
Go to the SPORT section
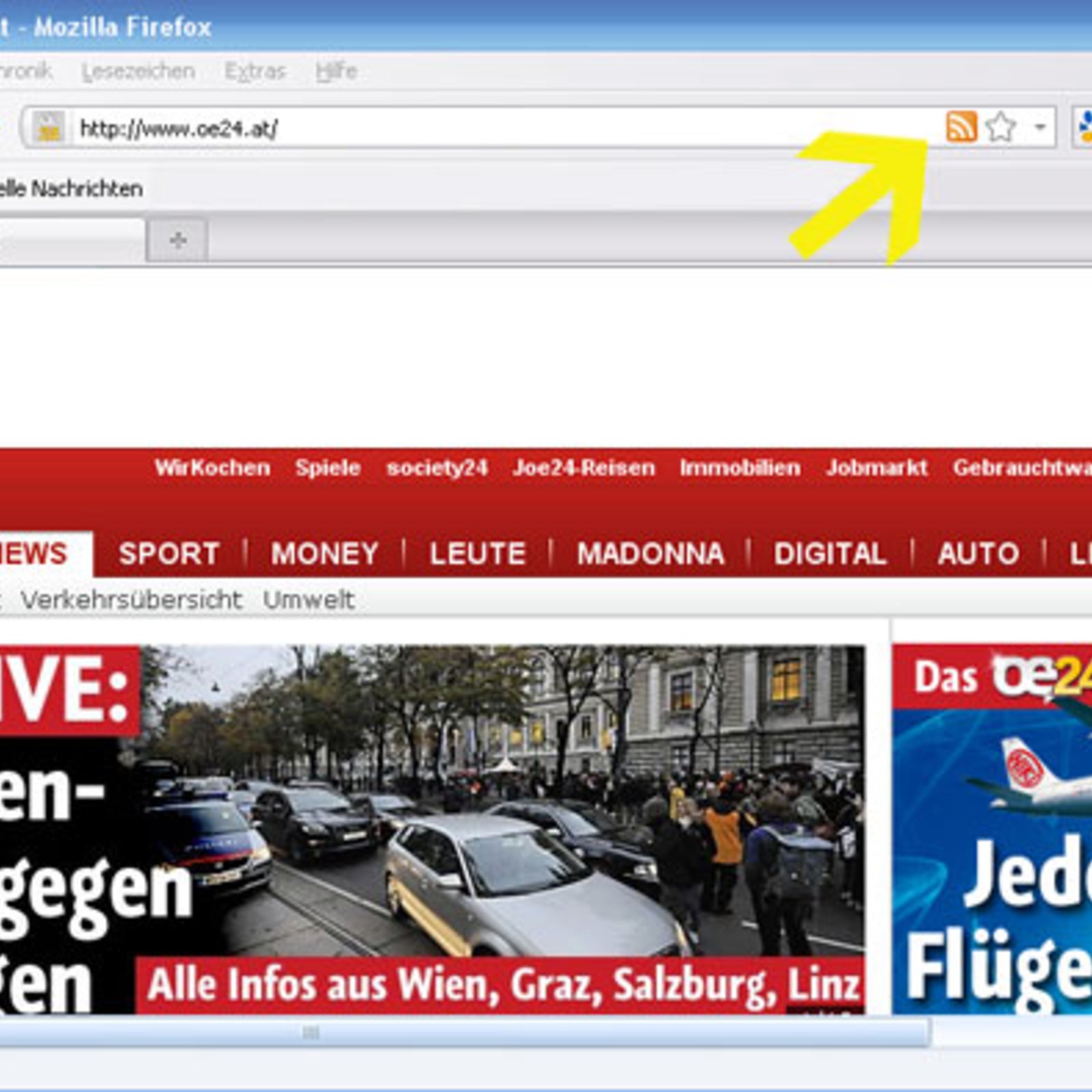[169, 554]
